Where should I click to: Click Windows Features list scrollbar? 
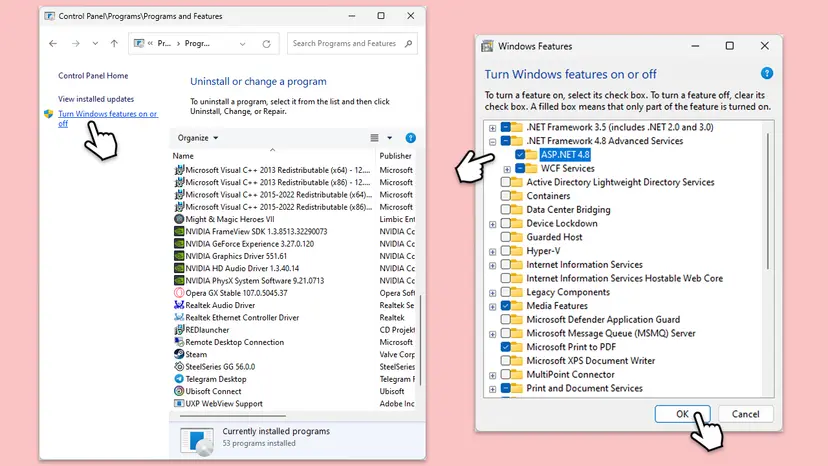click(x=768, y=201)
